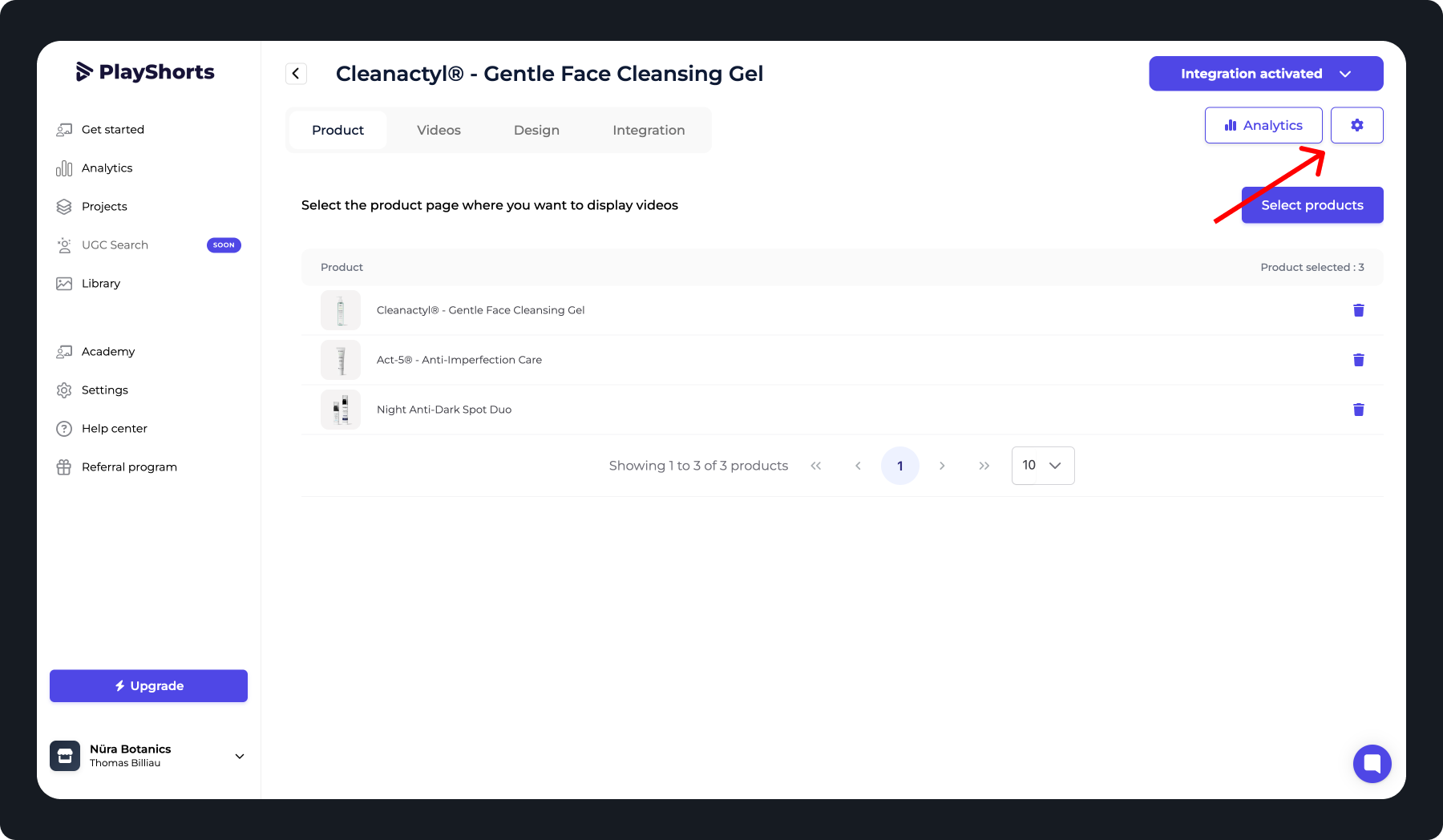This screenshot has height=840, width=1443.
Task: Expand the Nūra Botanics account switcher
Action: [x=239, y=757]
